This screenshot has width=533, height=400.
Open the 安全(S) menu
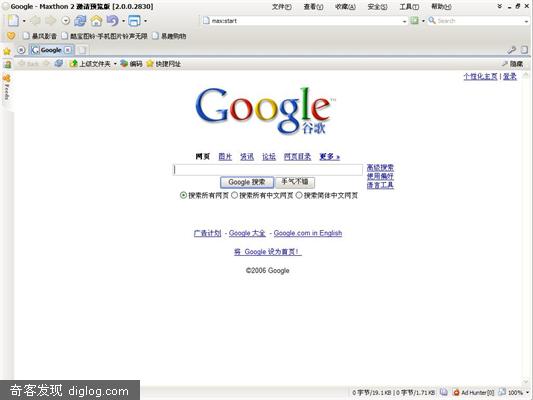point(377,6)
